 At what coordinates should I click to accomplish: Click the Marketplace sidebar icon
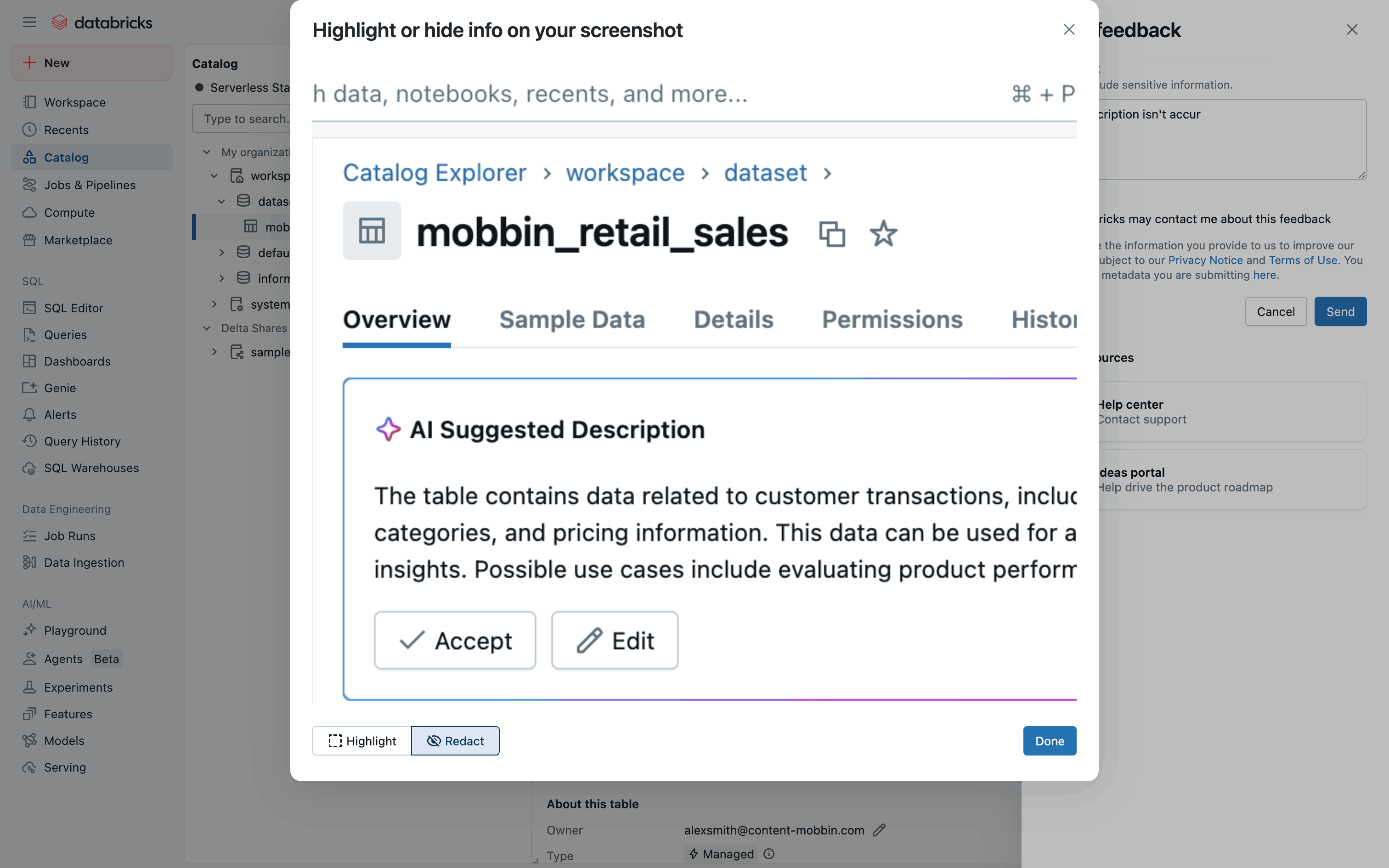pos(30,240)
